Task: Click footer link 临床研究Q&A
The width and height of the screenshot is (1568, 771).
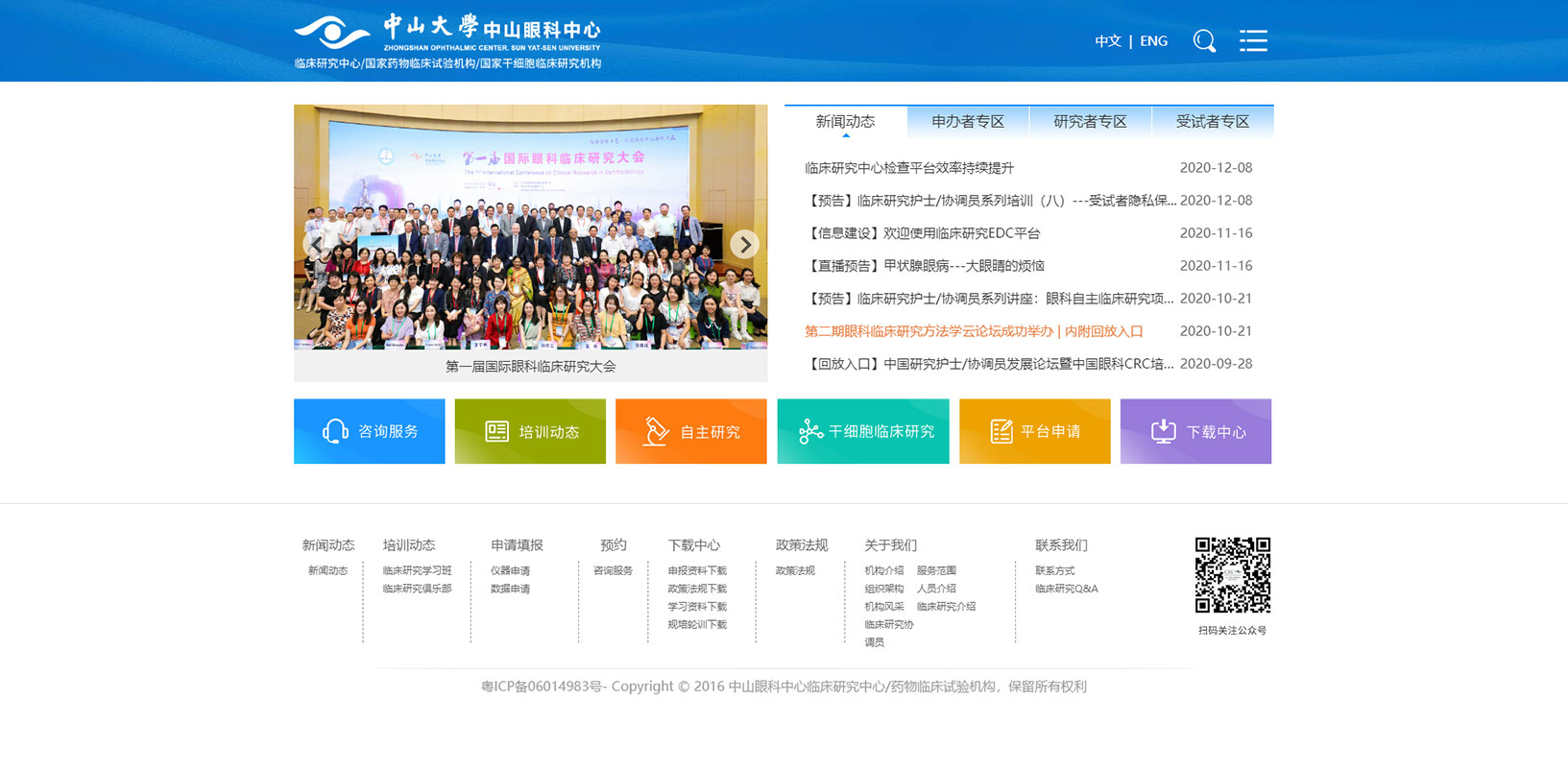Action: [1066, 589]
